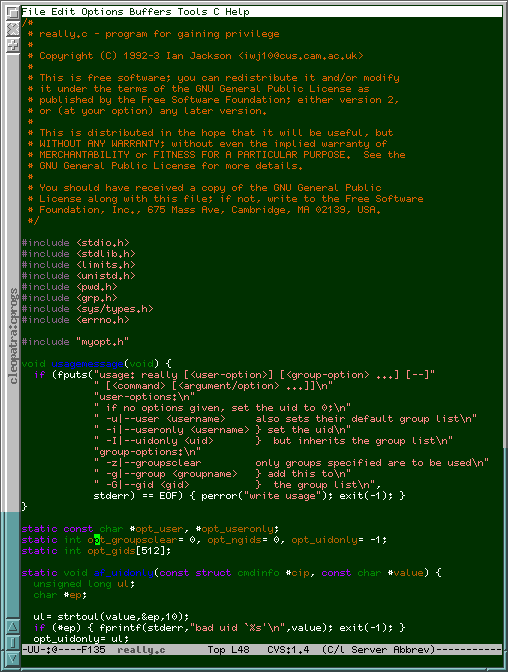This screenshot has width=508, height=672.
Task: Place cursor on usagemessage function name
Action: [x=87, y=364]
